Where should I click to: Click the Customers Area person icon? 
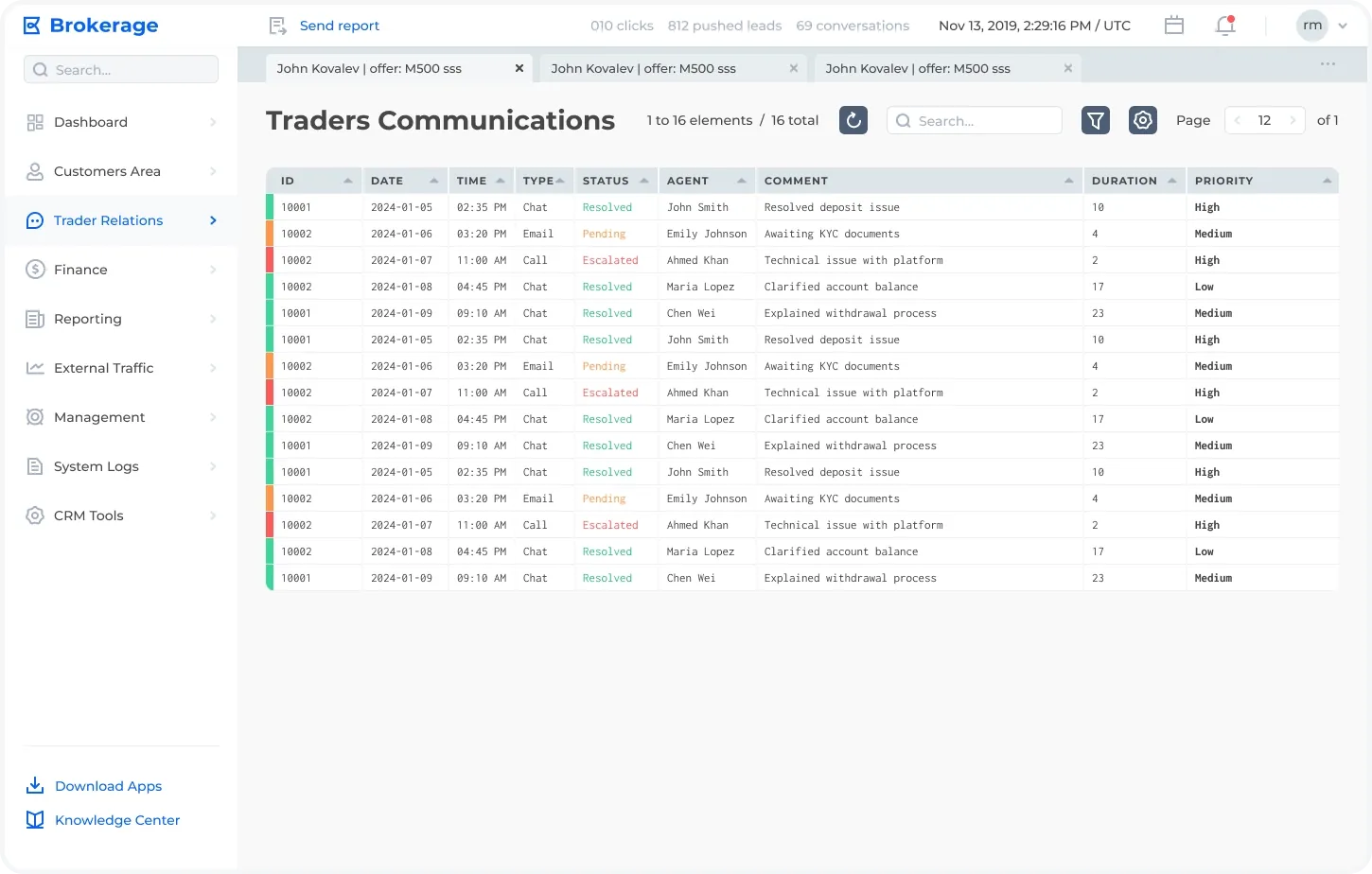click(35, 171)
